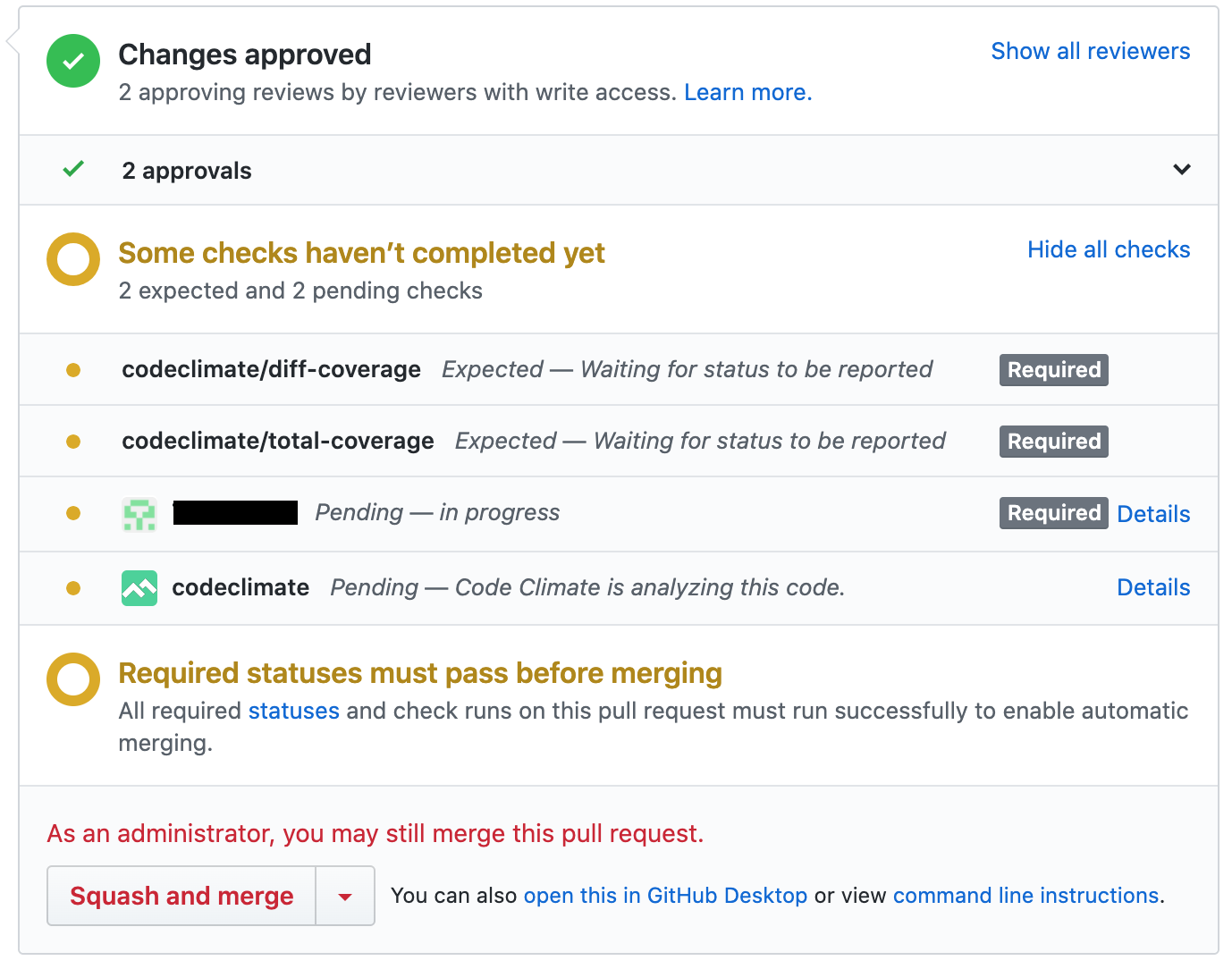Click the statuses link in the merging notice
The height and width of the screenshot is (969, 1232).
tap(293, 711)
